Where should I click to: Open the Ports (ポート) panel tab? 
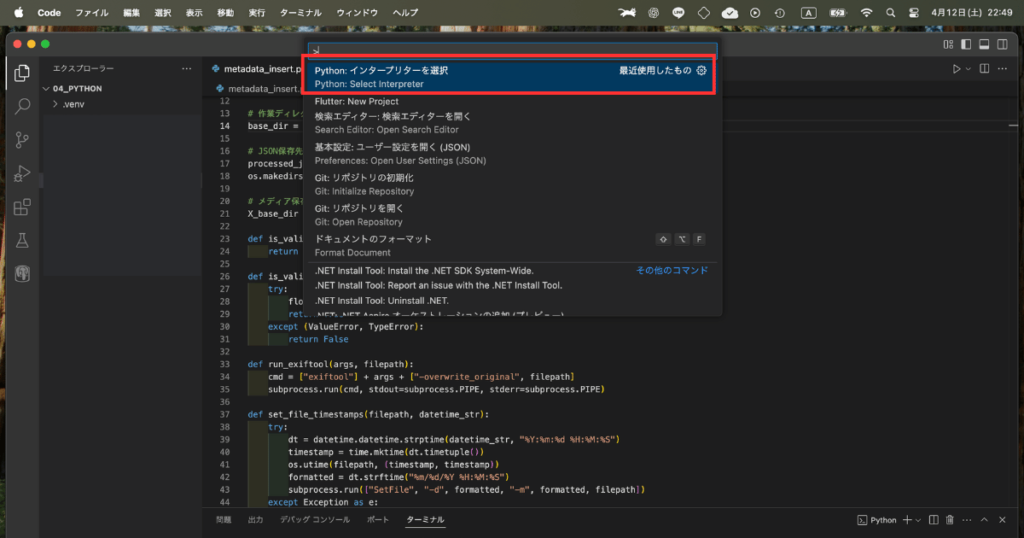pos(377,520)
